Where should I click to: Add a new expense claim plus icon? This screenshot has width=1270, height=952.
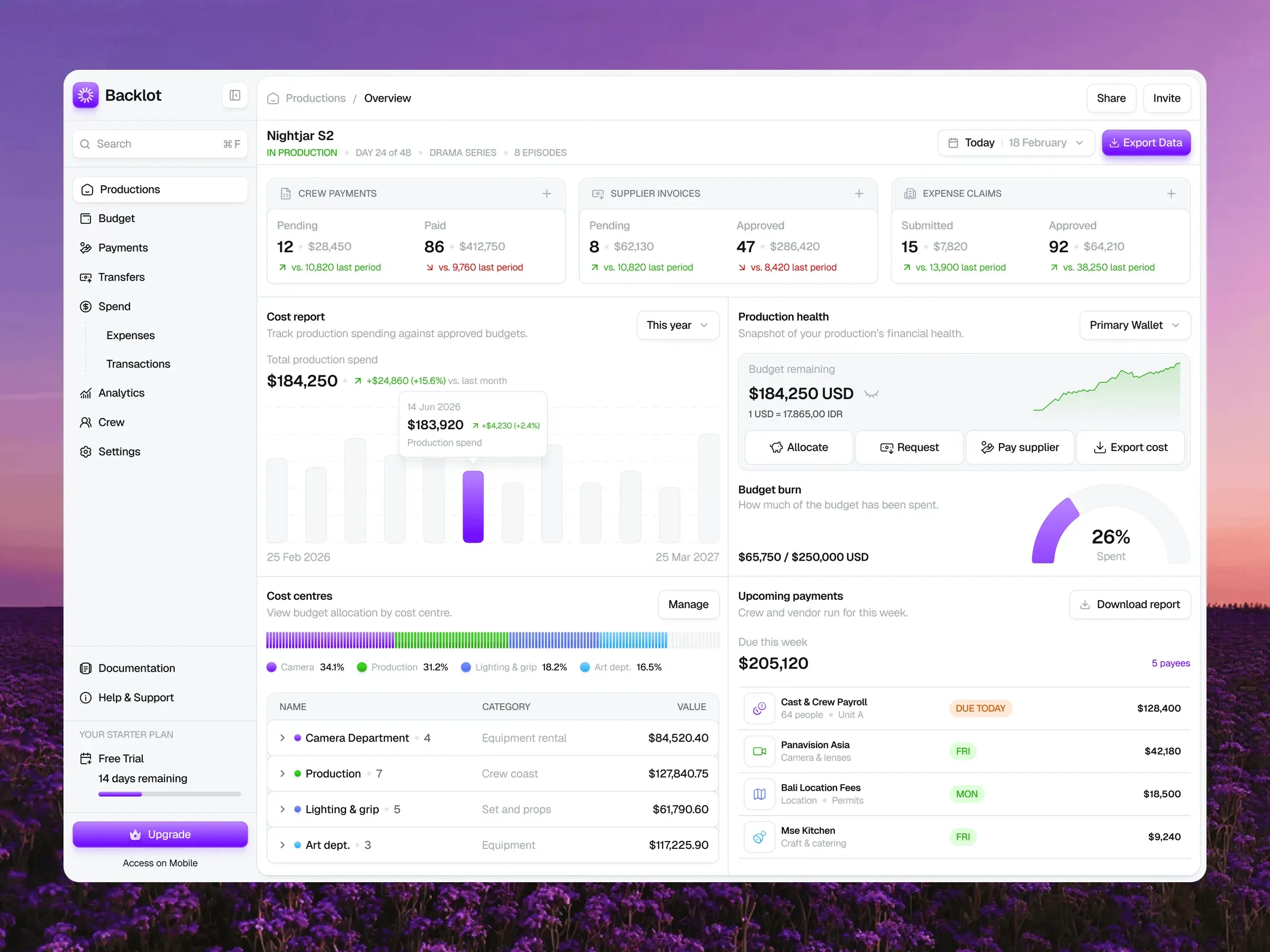1171,194
